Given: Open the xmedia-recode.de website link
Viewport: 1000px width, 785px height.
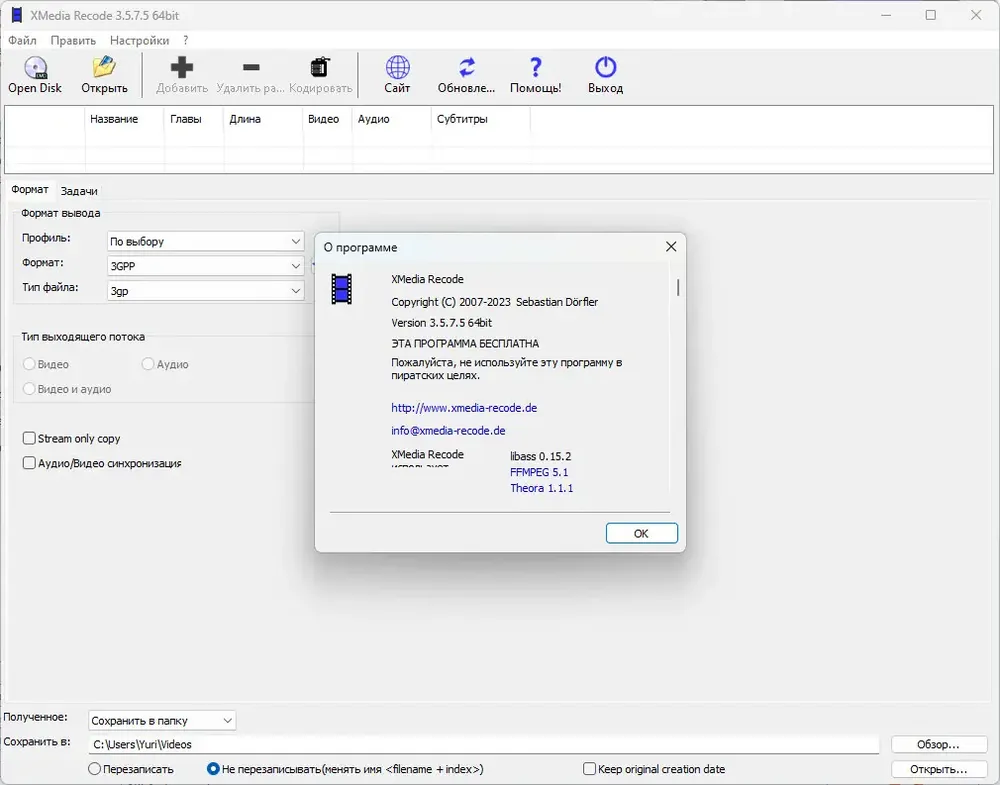Looking at the screenshot, I should pyautogui.click(x=464, y=407).
